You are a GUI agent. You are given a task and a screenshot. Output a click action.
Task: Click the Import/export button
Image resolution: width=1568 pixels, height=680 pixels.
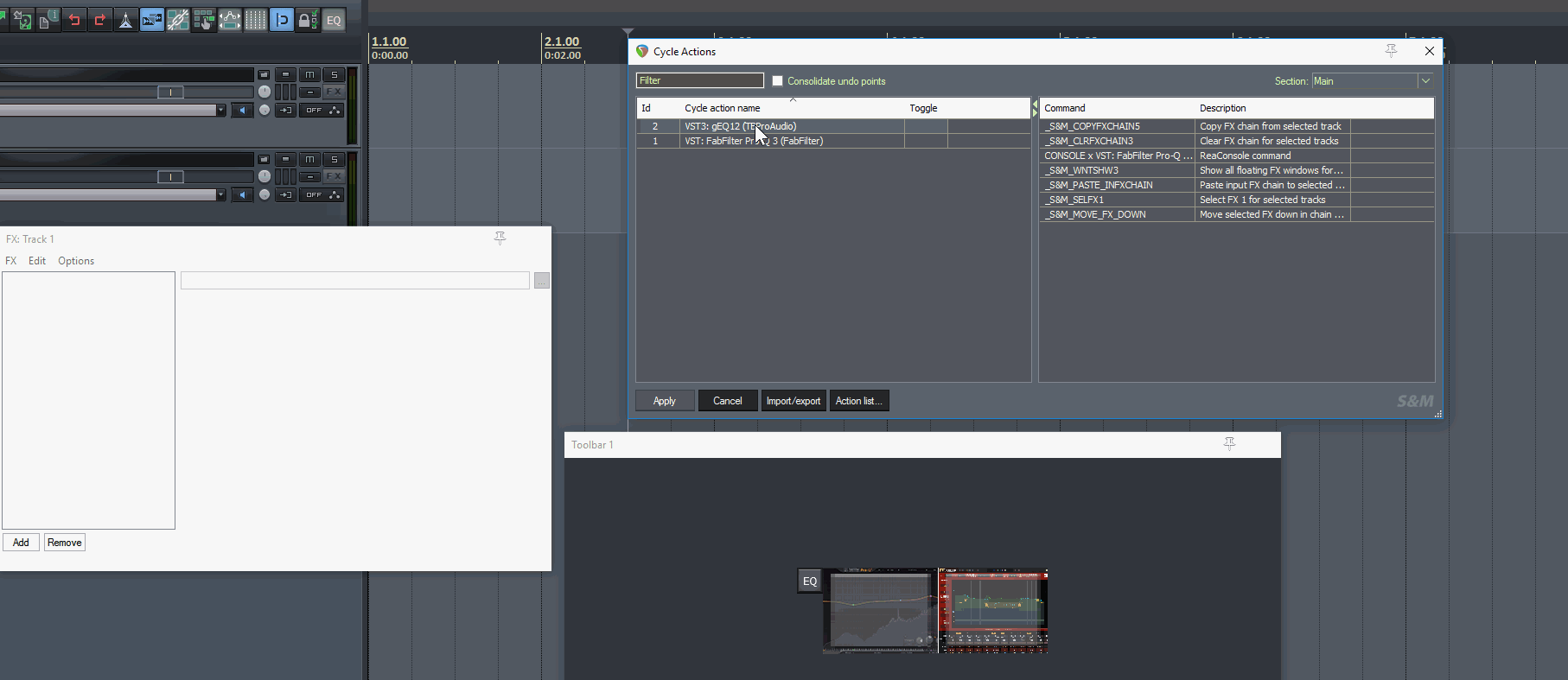[x=793, y=401]
